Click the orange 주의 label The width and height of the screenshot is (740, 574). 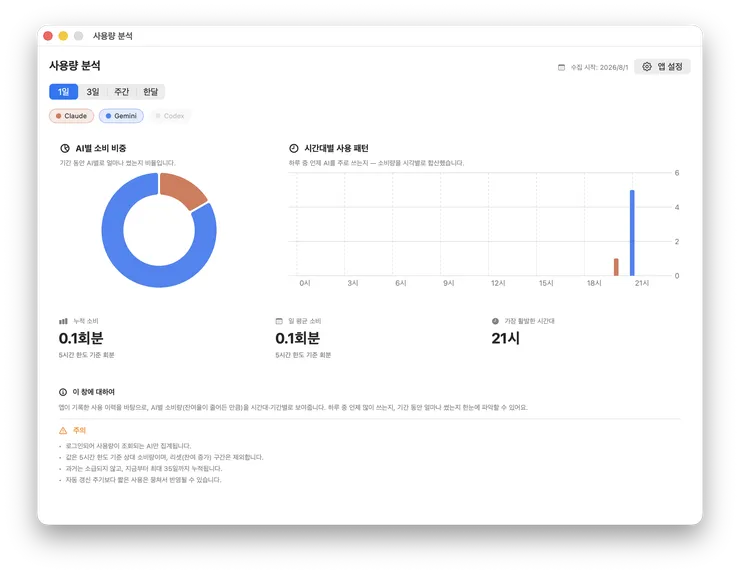point(79,430)
